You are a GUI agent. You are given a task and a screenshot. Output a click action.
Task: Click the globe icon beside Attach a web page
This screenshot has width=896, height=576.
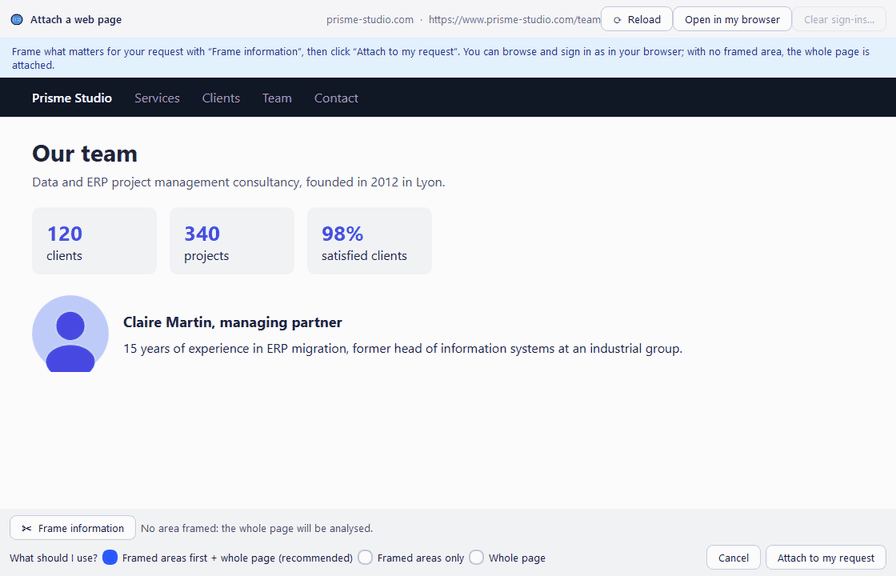[x=17, y=19]
